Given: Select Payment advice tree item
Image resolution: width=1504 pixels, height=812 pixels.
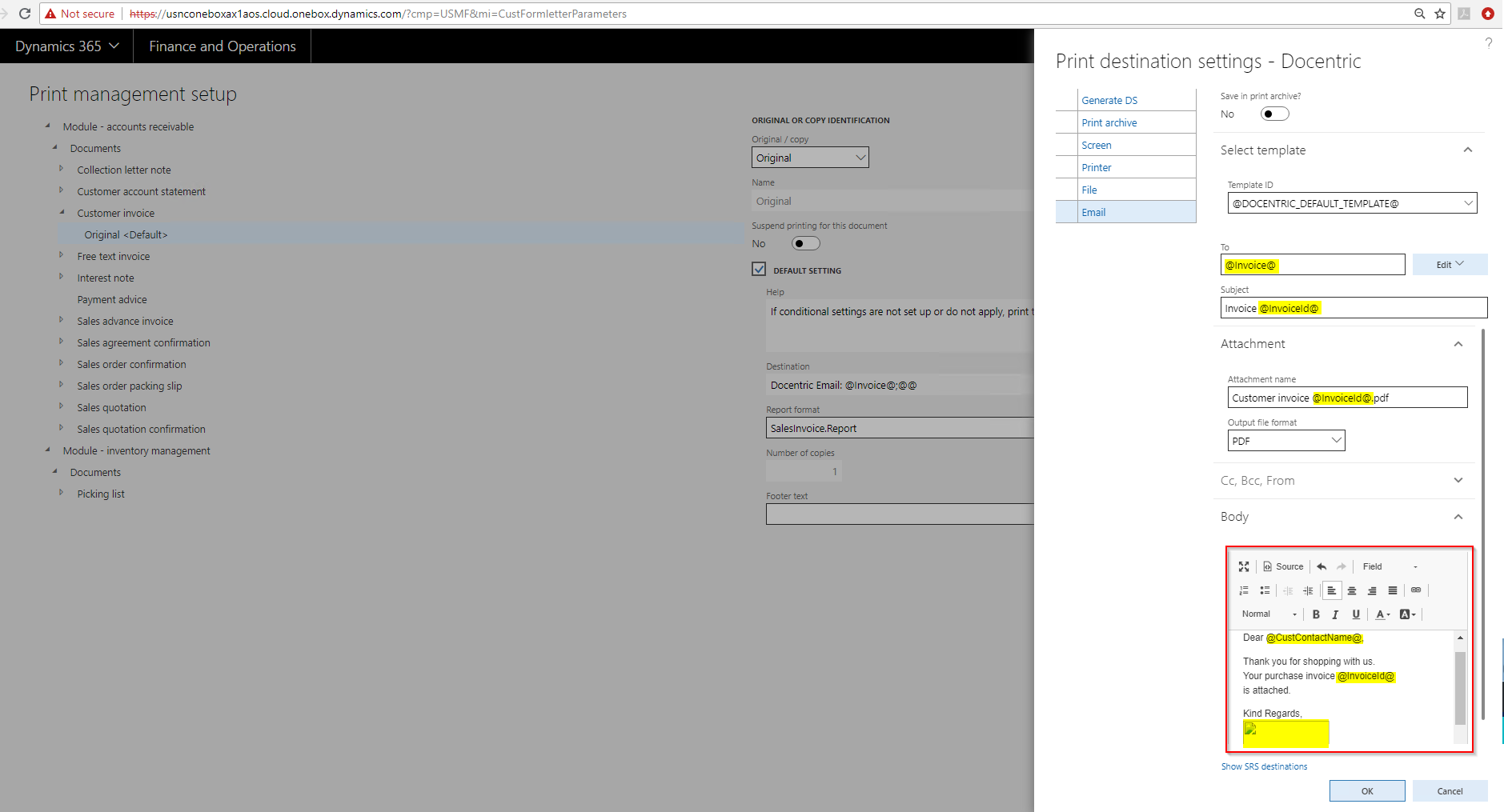Looking at the screenshot, I should coord(112,299).
